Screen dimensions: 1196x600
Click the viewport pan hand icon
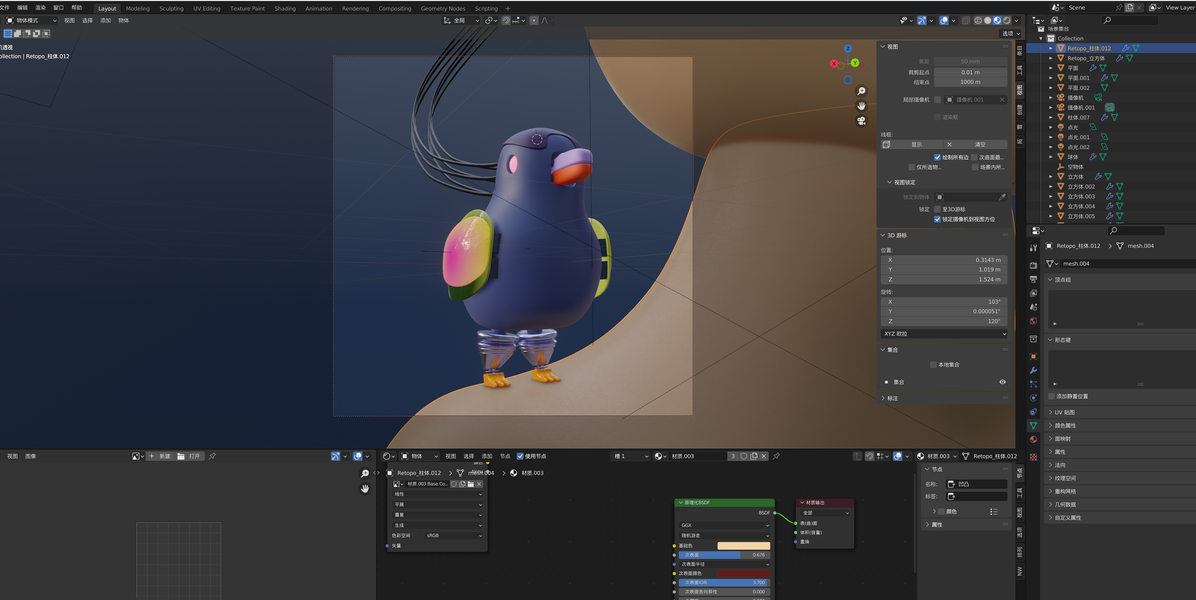[x=861, y=106]
